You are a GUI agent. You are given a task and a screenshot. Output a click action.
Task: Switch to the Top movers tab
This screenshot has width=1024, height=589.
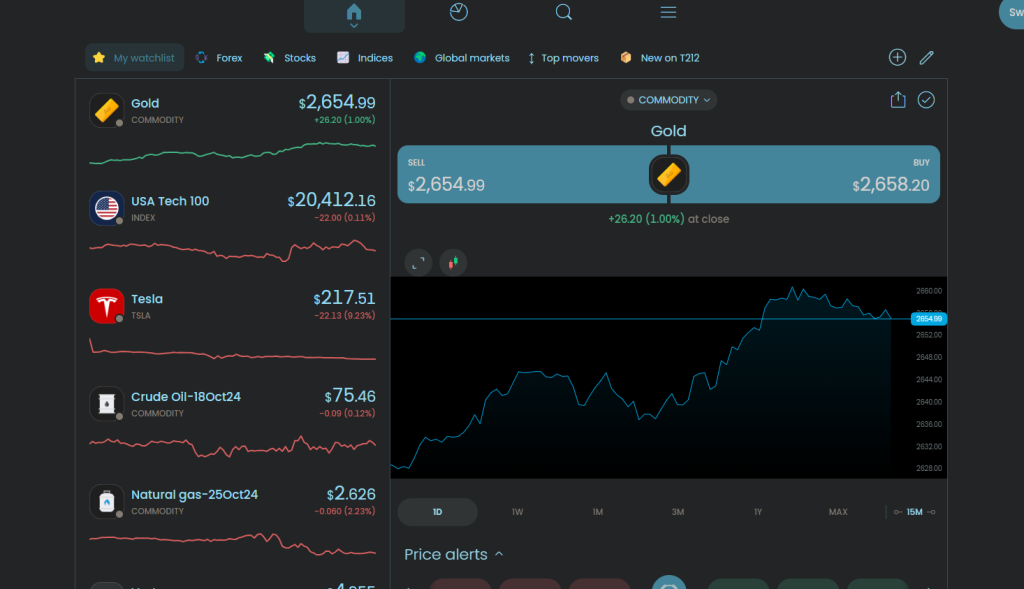tap(563, 58)
